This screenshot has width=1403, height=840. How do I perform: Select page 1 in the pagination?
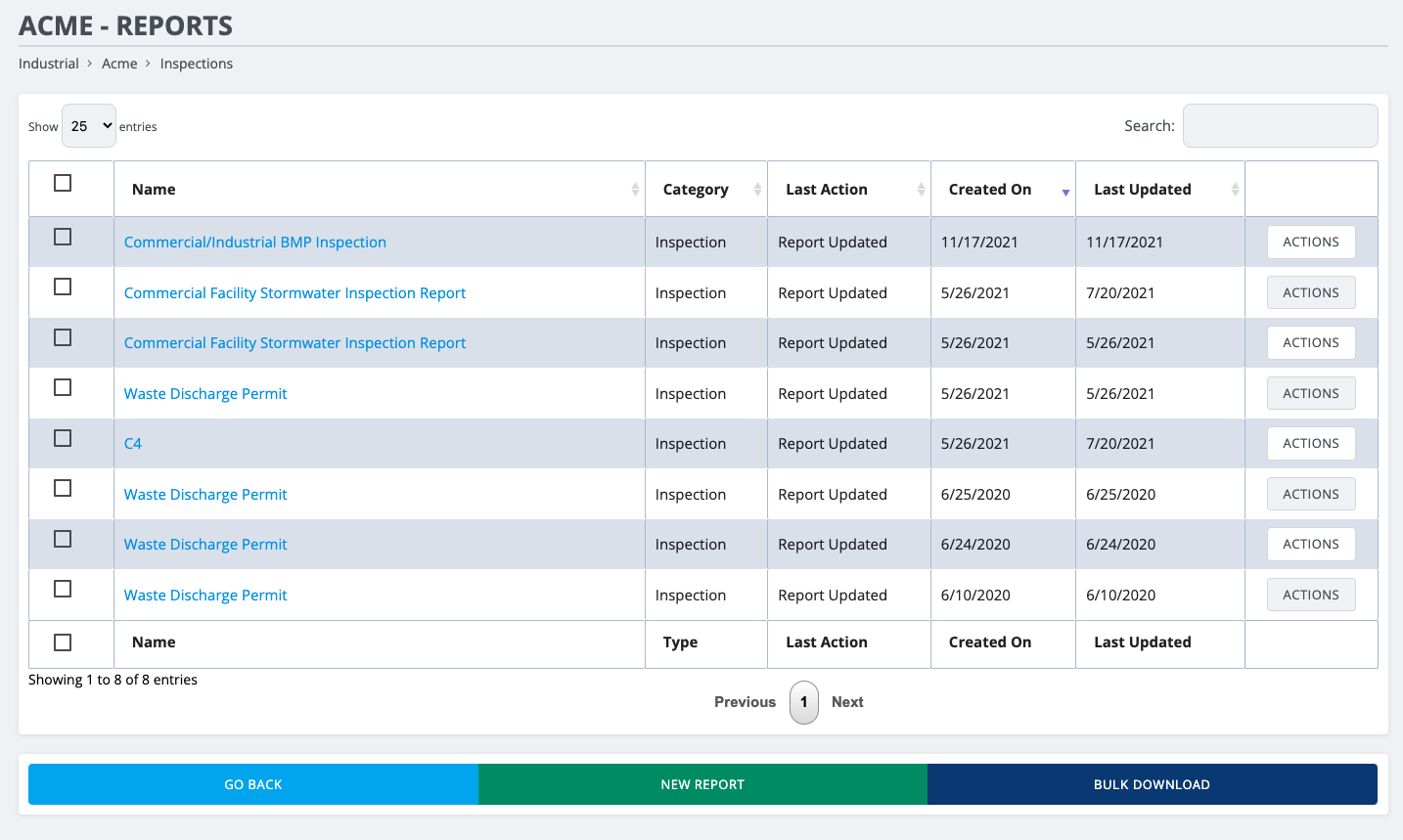pyautogui.click(x=804, y=702)
